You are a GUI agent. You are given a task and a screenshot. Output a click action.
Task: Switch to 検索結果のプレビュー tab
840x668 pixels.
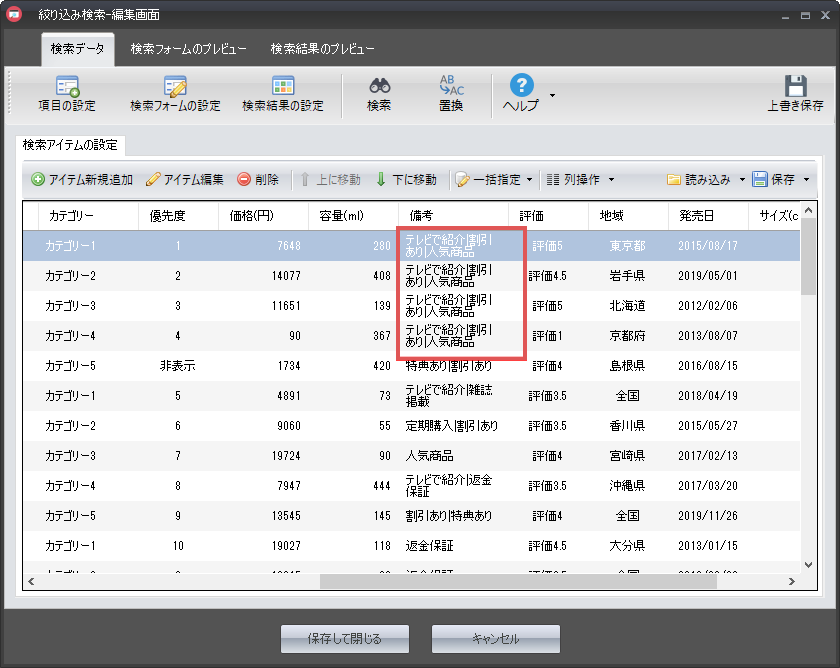pos(322,48)
